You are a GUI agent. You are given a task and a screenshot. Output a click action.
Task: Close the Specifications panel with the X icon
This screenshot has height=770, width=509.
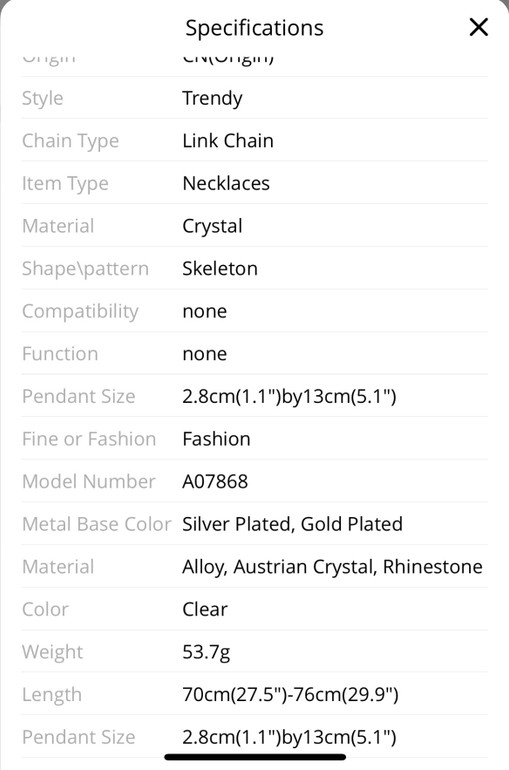479,27
